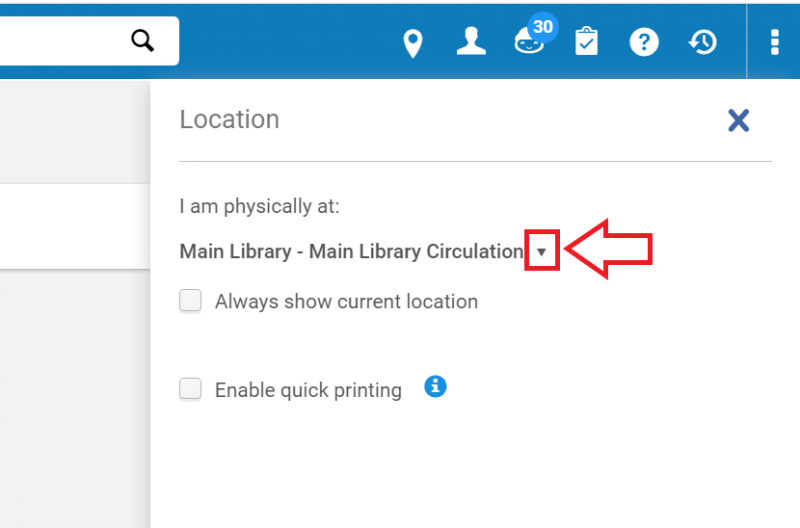Click the Location panel heading
The width and height of the screenshot is (800, 528).
[229, 119]
